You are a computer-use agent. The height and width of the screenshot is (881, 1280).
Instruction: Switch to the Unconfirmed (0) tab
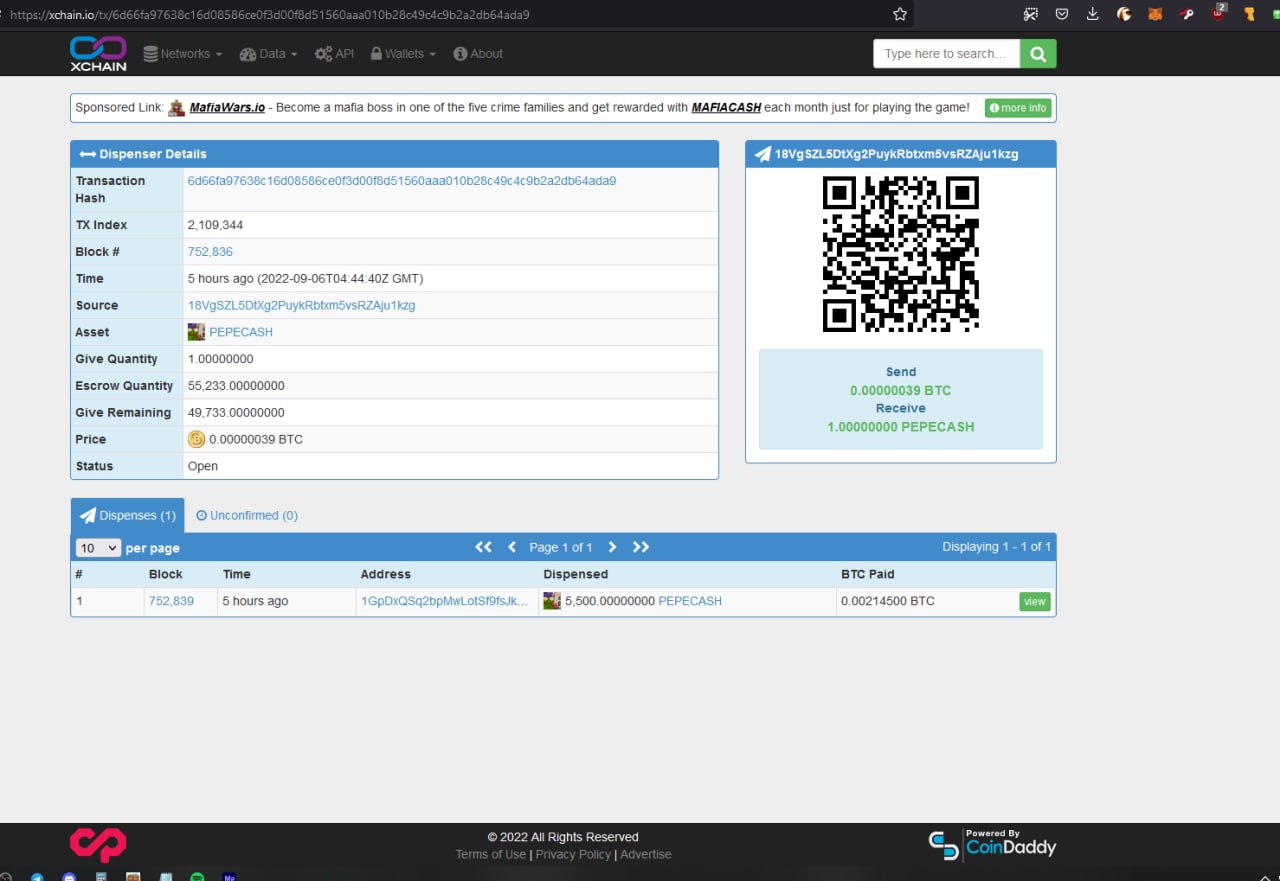click(x=247, y=515)
